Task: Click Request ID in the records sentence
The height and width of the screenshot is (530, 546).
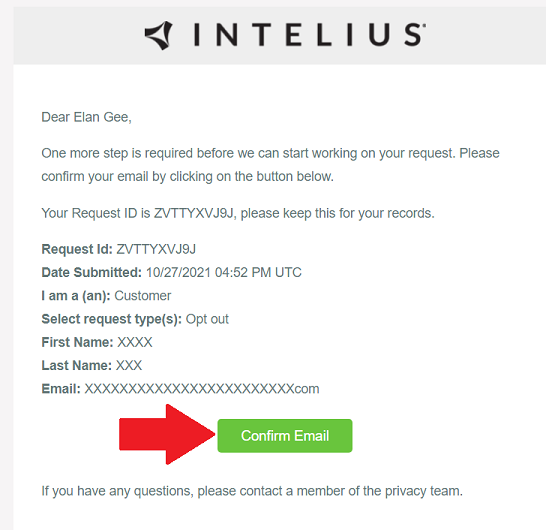Action: pyautogui.click(x=104, y=213)
